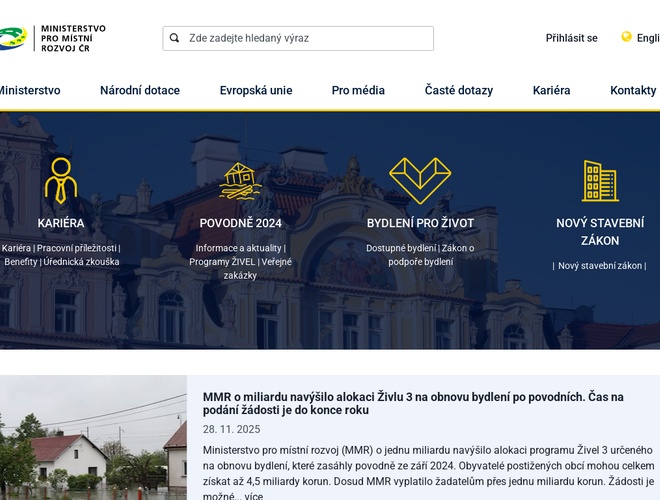The image size is (660, 500).
Task: Open the Národní dotace menu
Action: click(140, 90)
